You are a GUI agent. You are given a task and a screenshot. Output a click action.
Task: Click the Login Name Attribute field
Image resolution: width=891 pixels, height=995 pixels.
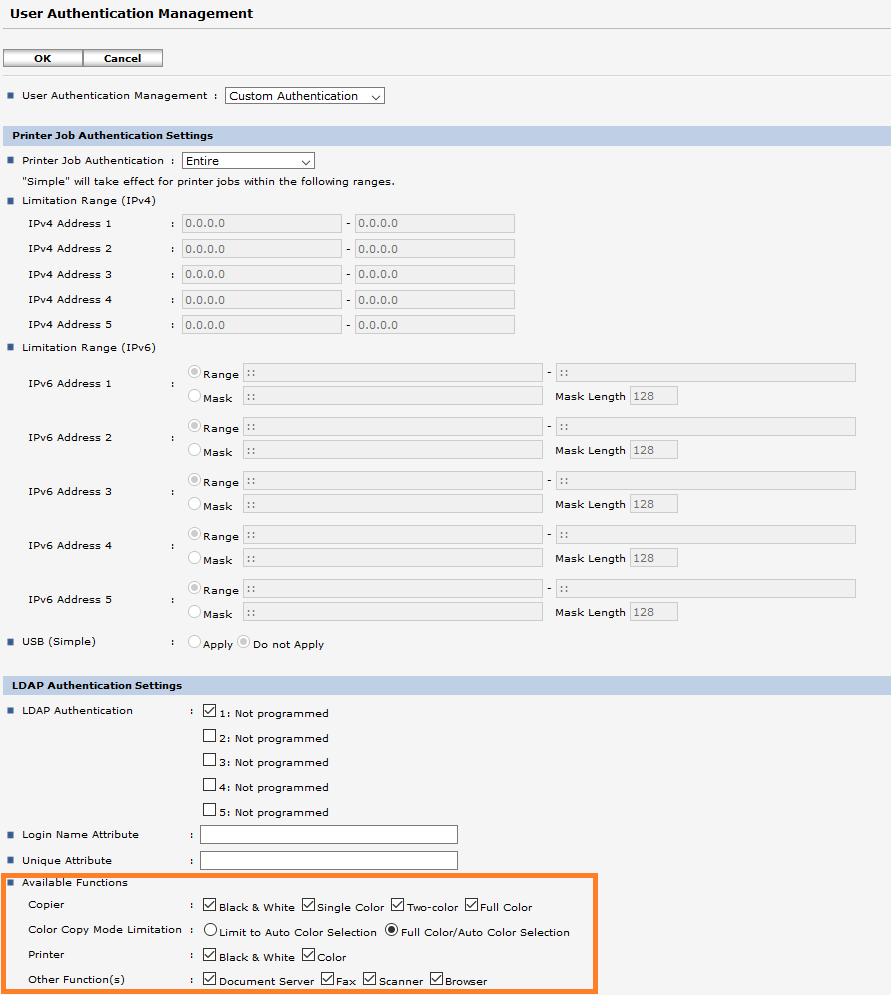coord(328,835)
